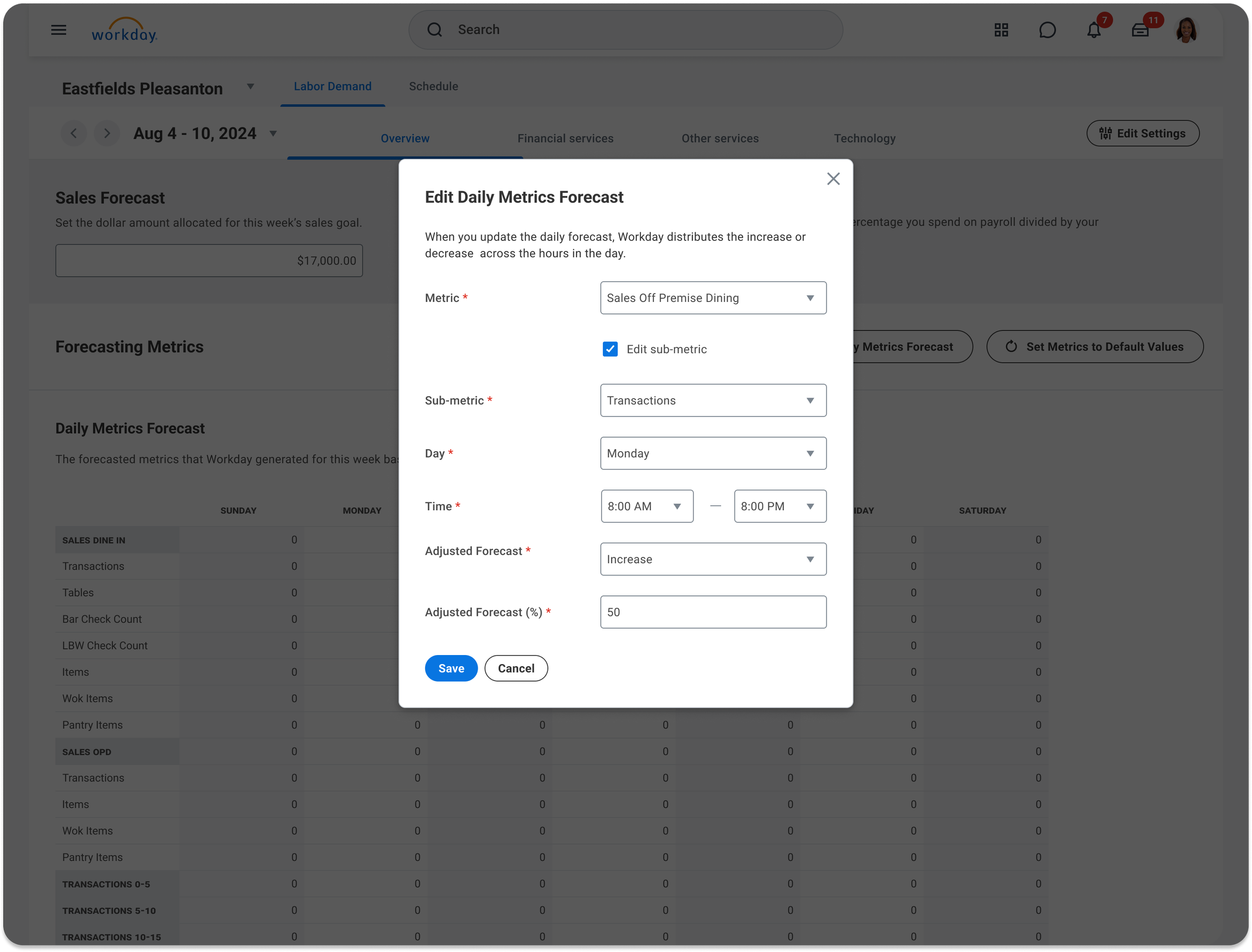Expand the Metric dropdown
Viewport: 1252px width, 952px height.
[713, 298]
